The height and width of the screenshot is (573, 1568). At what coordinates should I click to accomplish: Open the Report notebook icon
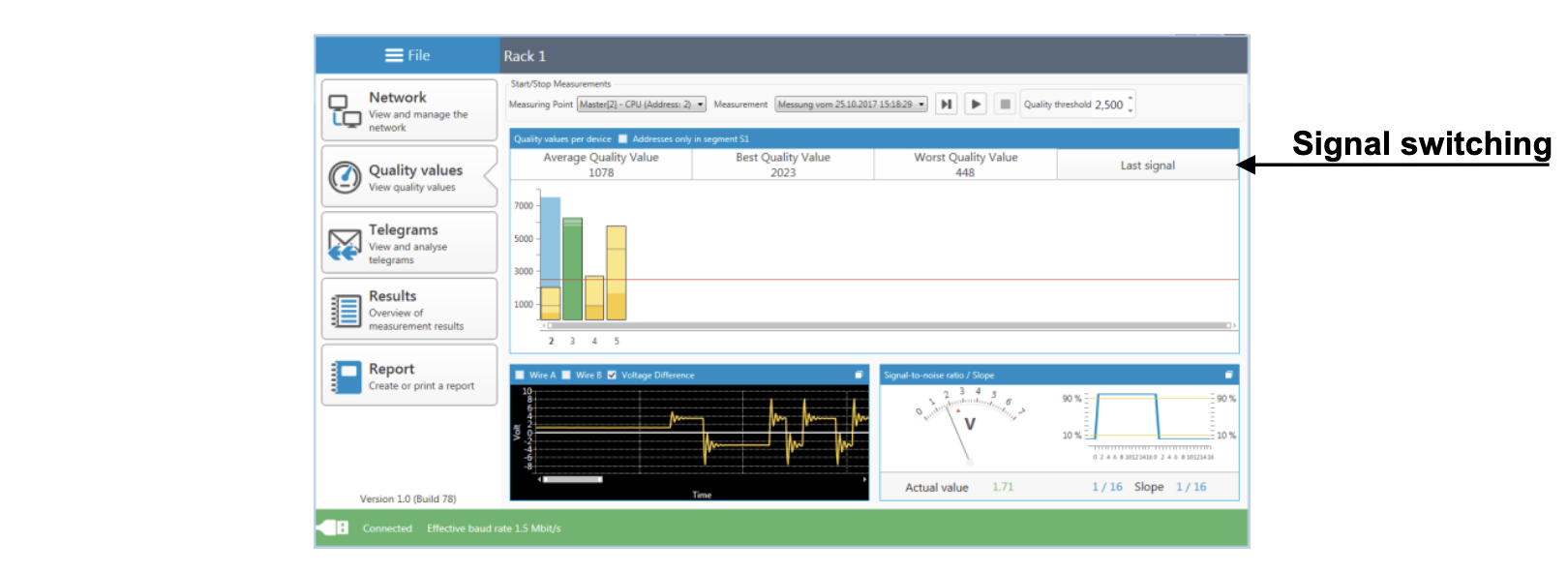[345, 377]
